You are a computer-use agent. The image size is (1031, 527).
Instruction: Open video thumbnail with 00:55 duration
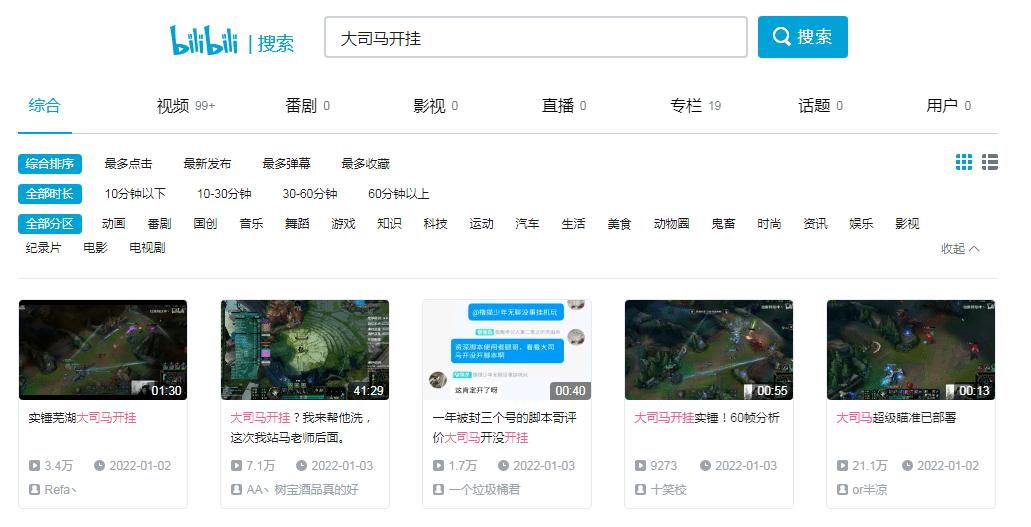pyautogui.click(x=709, y=350)
